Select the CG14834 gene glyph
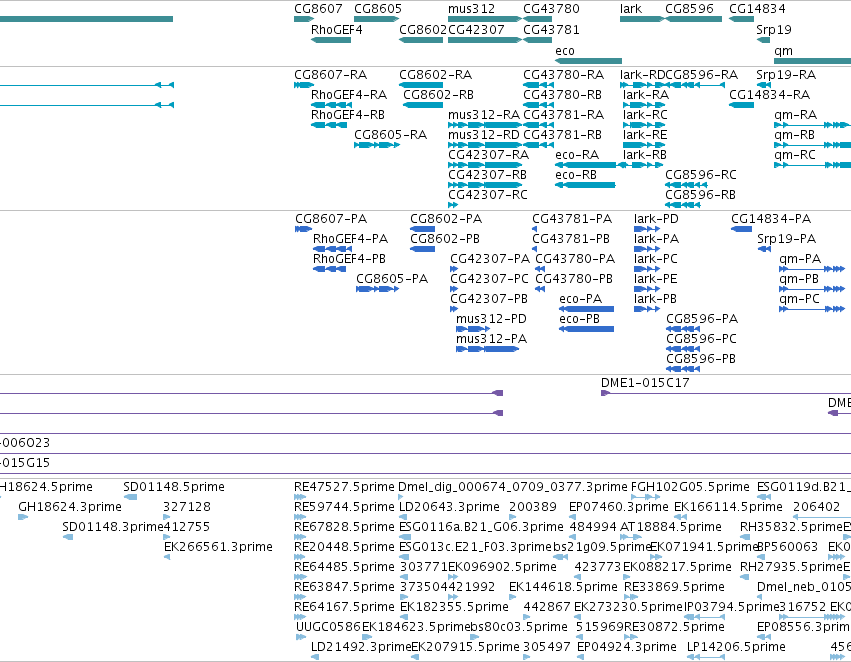Image resolution: width=851 pixels, height=662 pixels. click(x=741, y=19)
